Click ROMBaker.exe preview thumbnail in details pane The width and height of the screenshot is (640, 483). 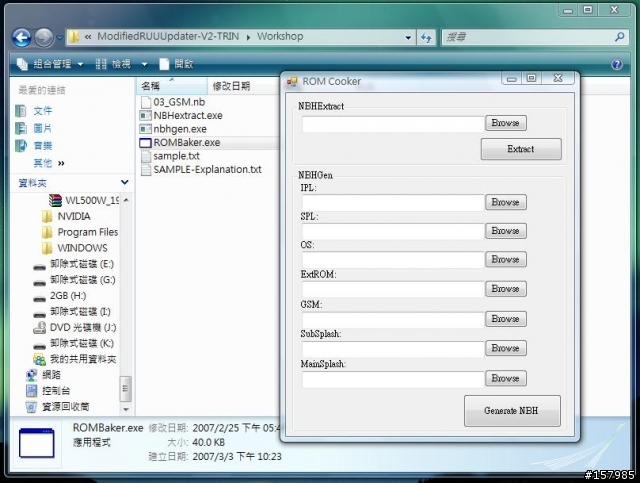tap(36, 443)
